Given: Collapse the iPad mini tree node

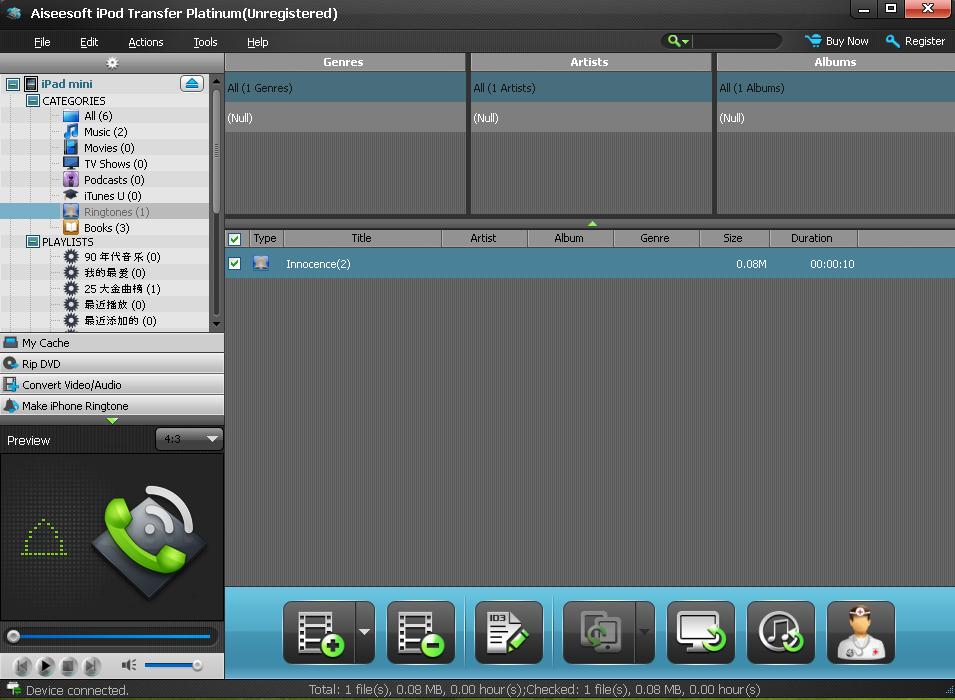Looking at the screenshot, I should coord(13,84).
